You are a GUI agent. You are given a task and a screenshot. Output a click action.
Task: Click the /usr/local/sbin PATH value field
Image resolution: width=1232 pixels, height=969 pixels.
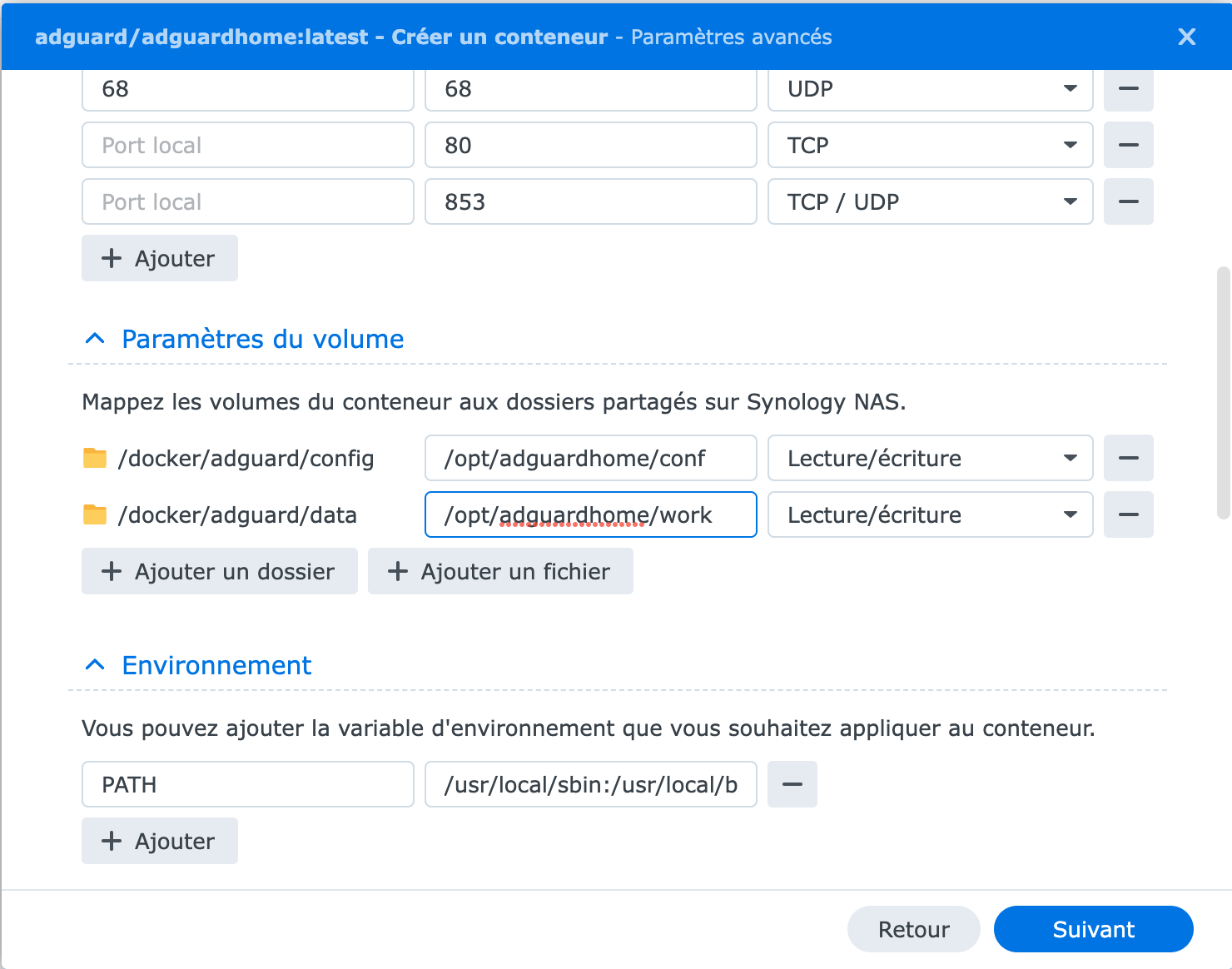click(x=590, y=784)
